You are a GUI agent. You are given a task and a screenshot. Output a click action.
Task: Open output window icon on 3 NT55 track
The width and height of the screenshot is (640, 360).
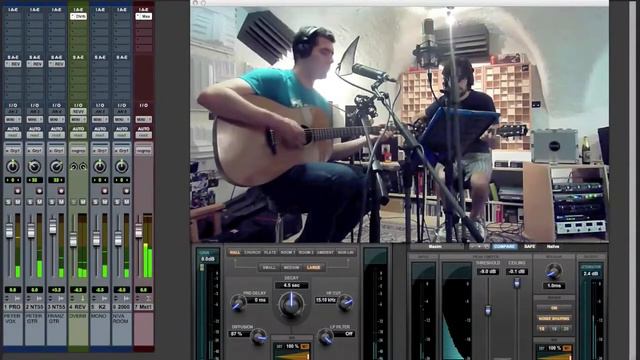click(x=61, y=299)
